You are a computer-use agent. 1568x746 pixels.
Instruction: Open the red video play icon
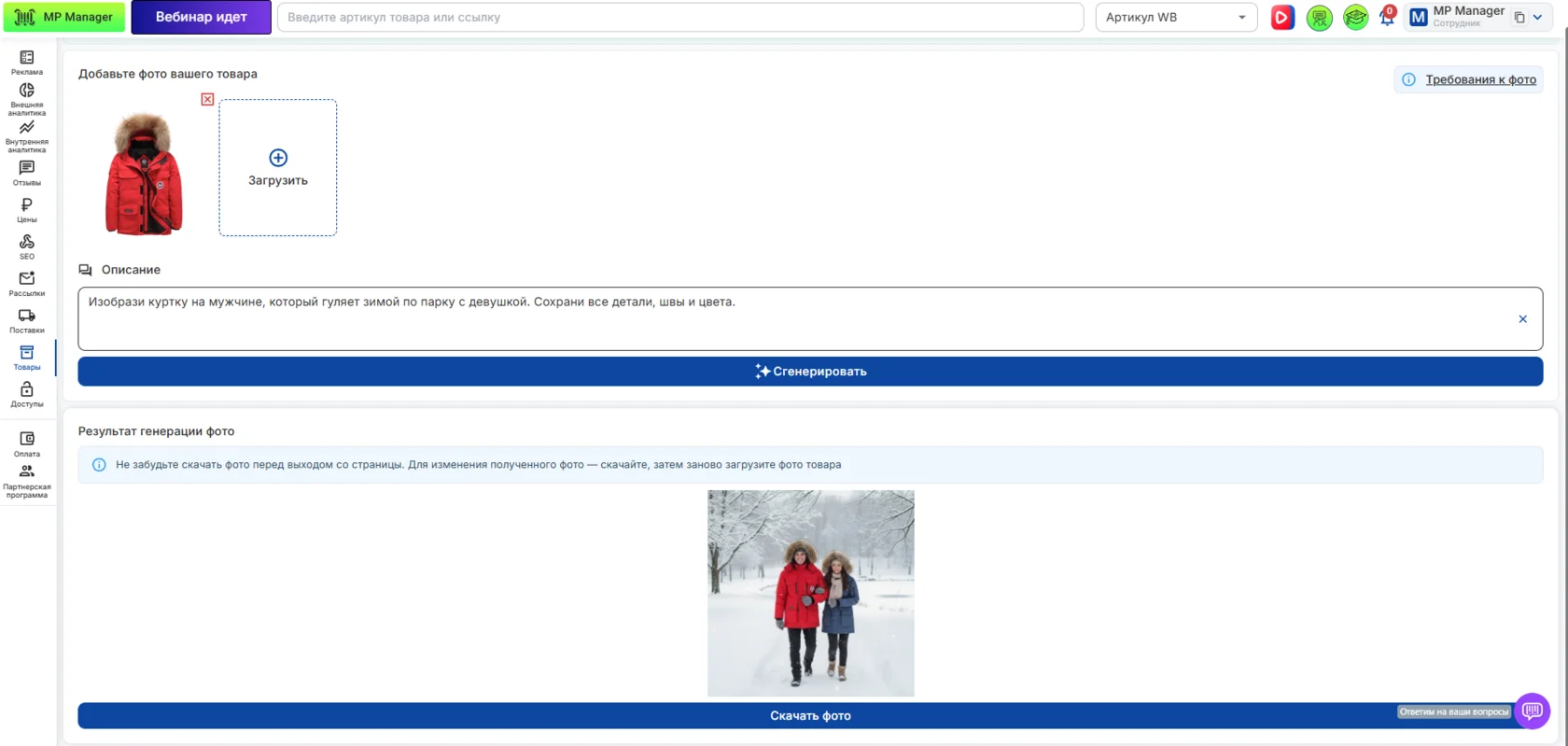tap(1282, 17)
